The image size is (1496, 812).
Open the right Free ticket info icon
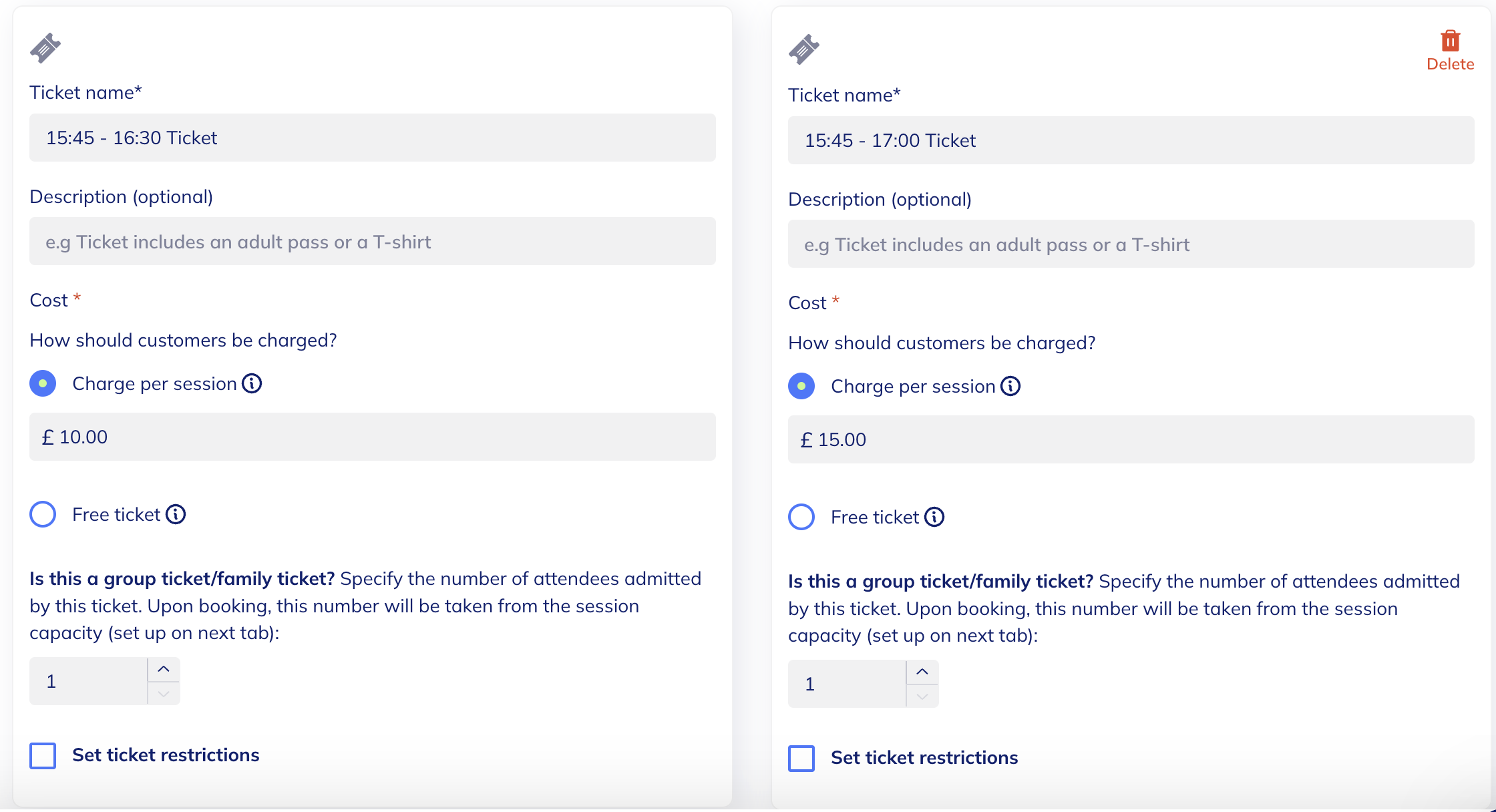coord(934,518)
